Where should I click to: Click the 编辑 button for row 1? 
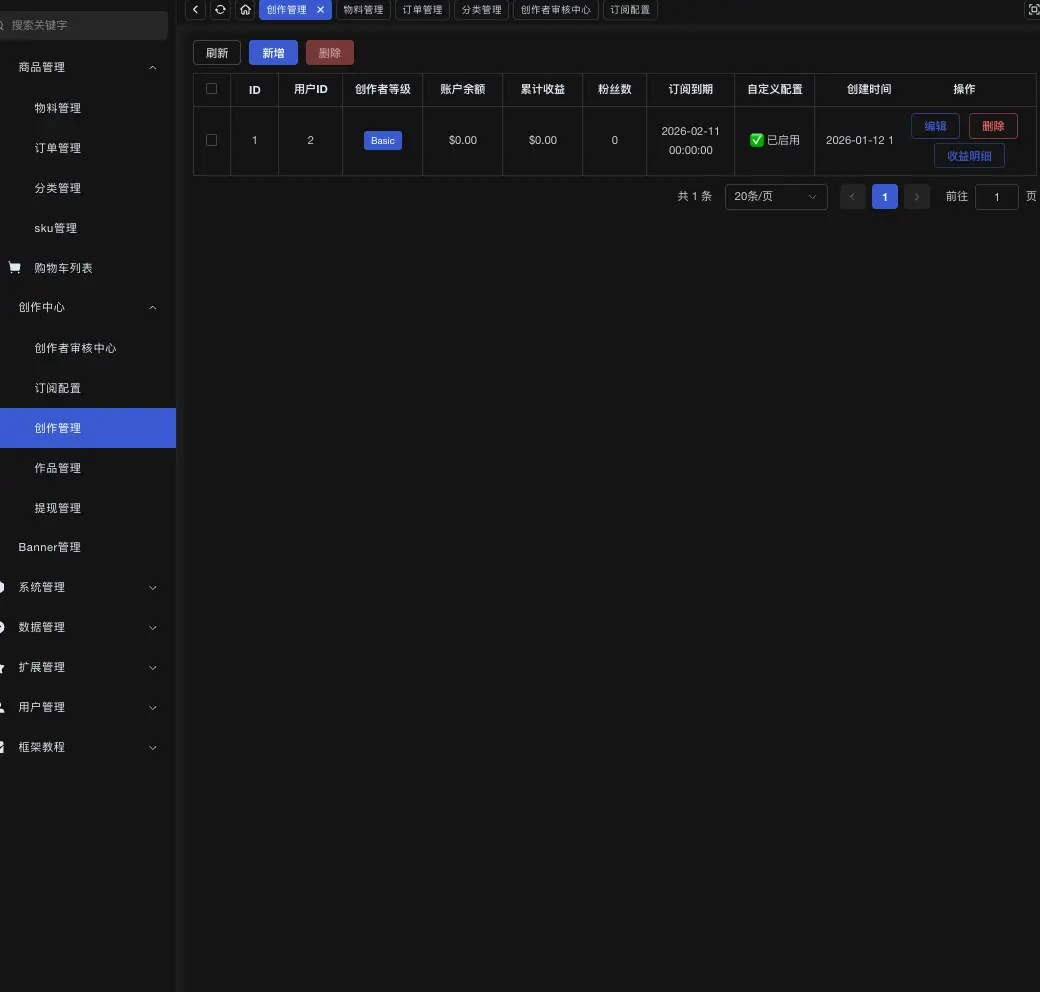pyautogui.click(x=935, y=126)
